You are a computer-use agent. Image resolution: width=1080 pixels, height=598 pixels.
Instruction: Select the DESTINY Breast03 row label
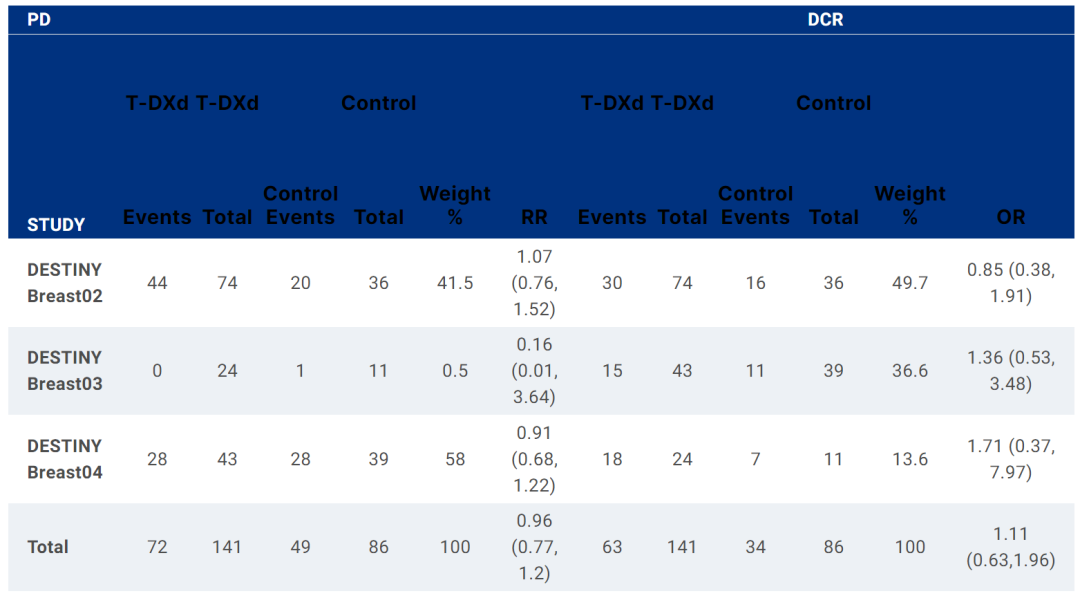pos(65,371)
